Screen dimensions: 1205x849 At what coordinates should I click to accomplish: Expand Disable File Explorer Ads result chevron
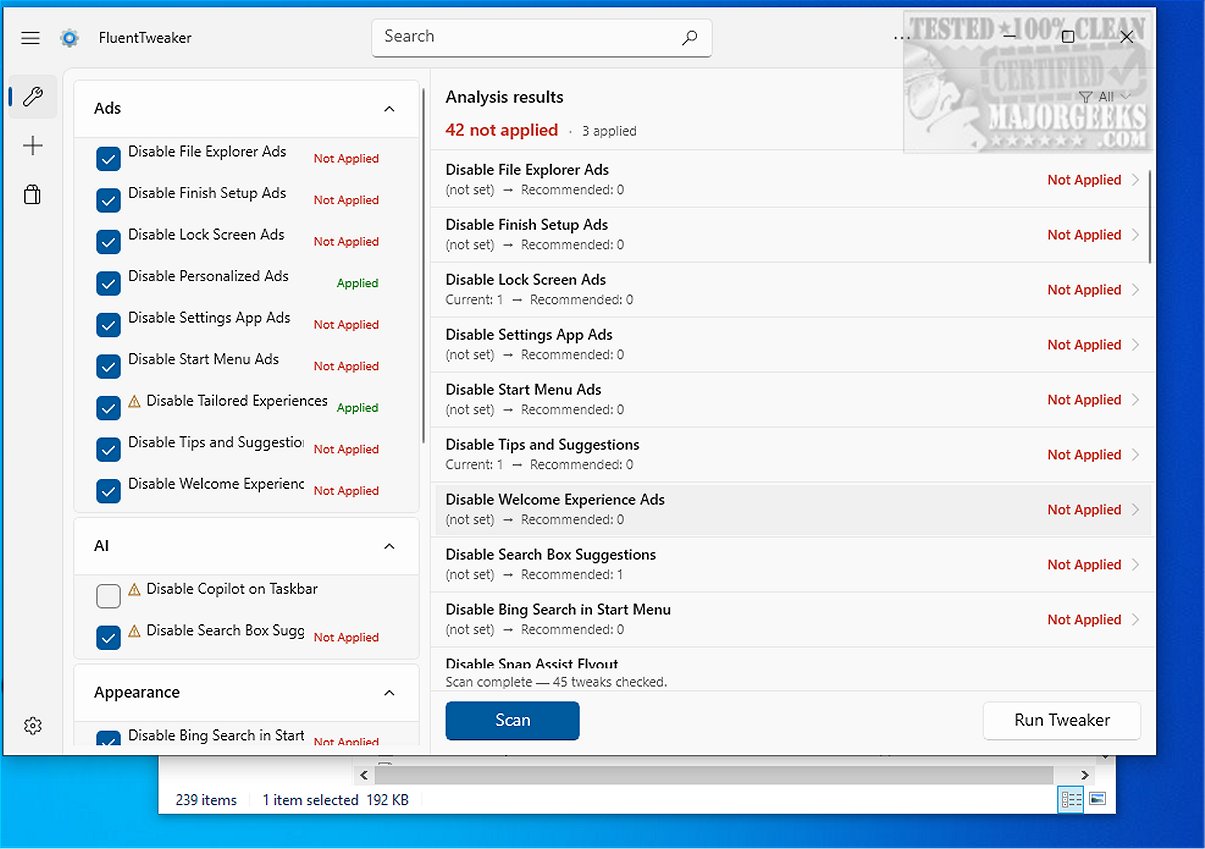point(1135,180)
